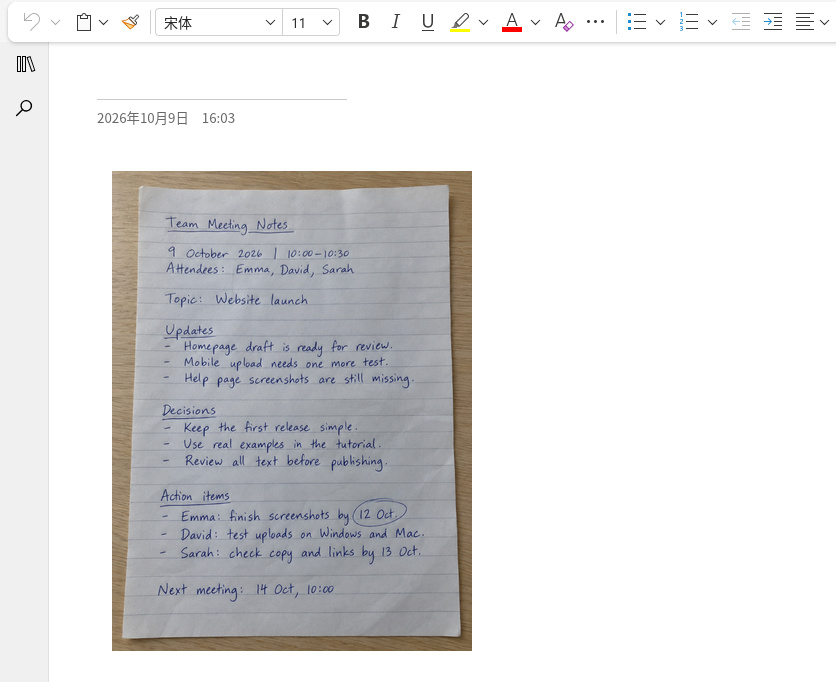
Task: Click the date 2026年10月9日
Action: pos(142,118)
